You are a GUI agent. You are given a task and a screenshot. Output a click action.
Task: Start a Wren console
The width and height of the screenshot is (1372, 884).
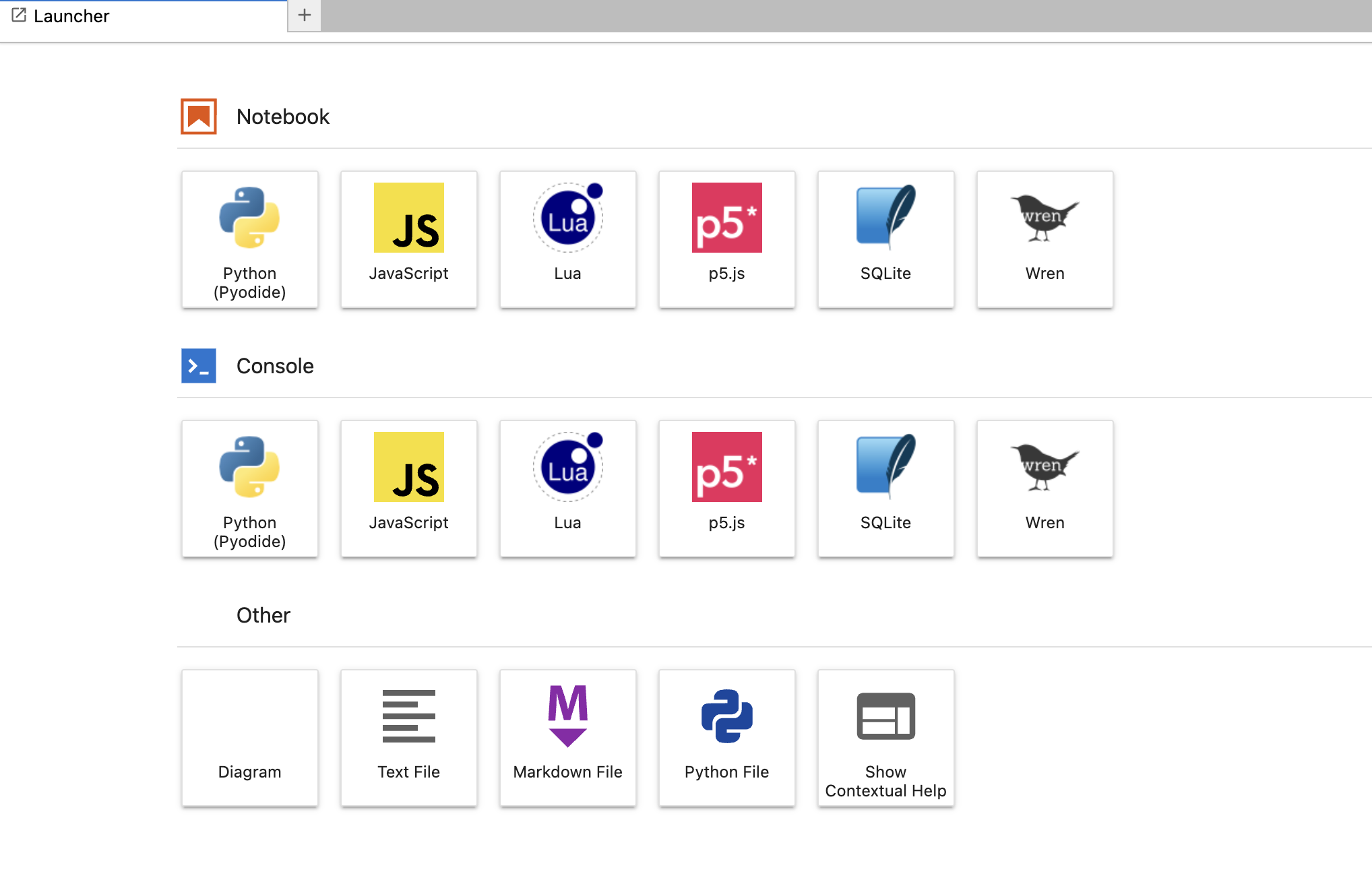1044,488
